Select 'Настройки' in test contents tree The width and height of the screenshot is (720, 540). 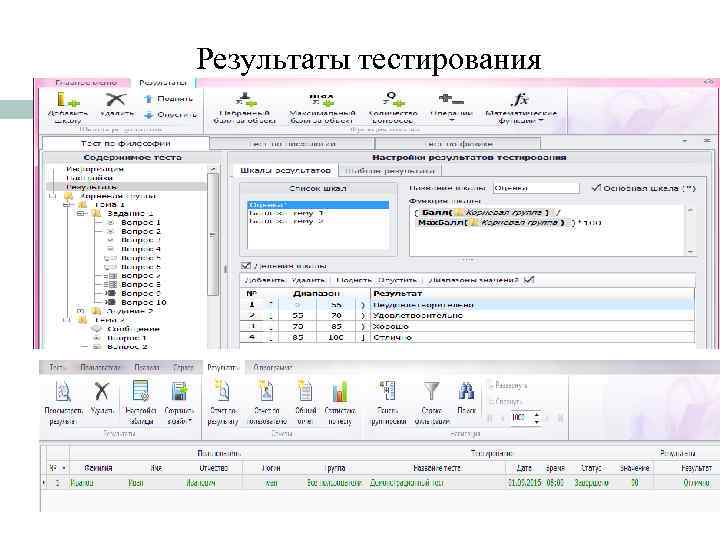click(x=90, y=178)
